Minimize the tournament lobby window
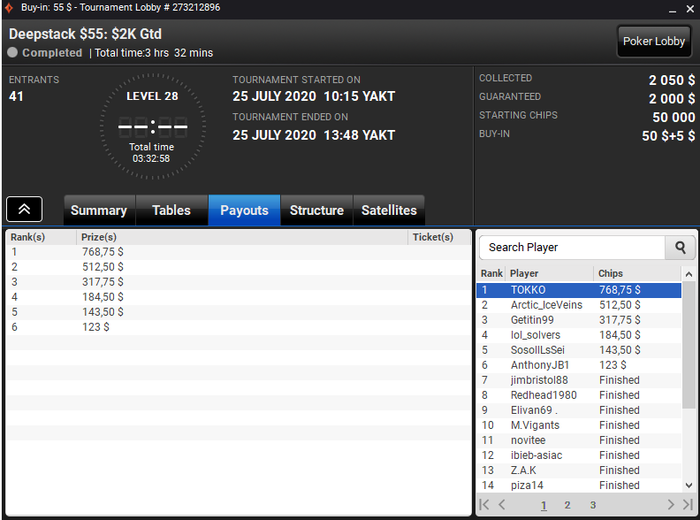Screen dimensions: 700x520 pos(672,9)
